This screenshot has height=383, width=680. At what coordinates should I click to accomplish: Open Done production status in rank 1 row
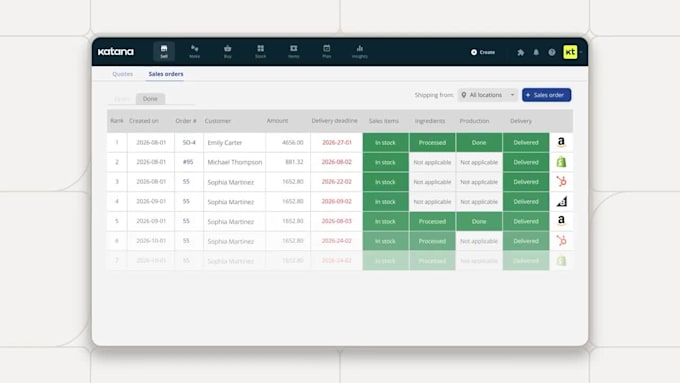479,142
